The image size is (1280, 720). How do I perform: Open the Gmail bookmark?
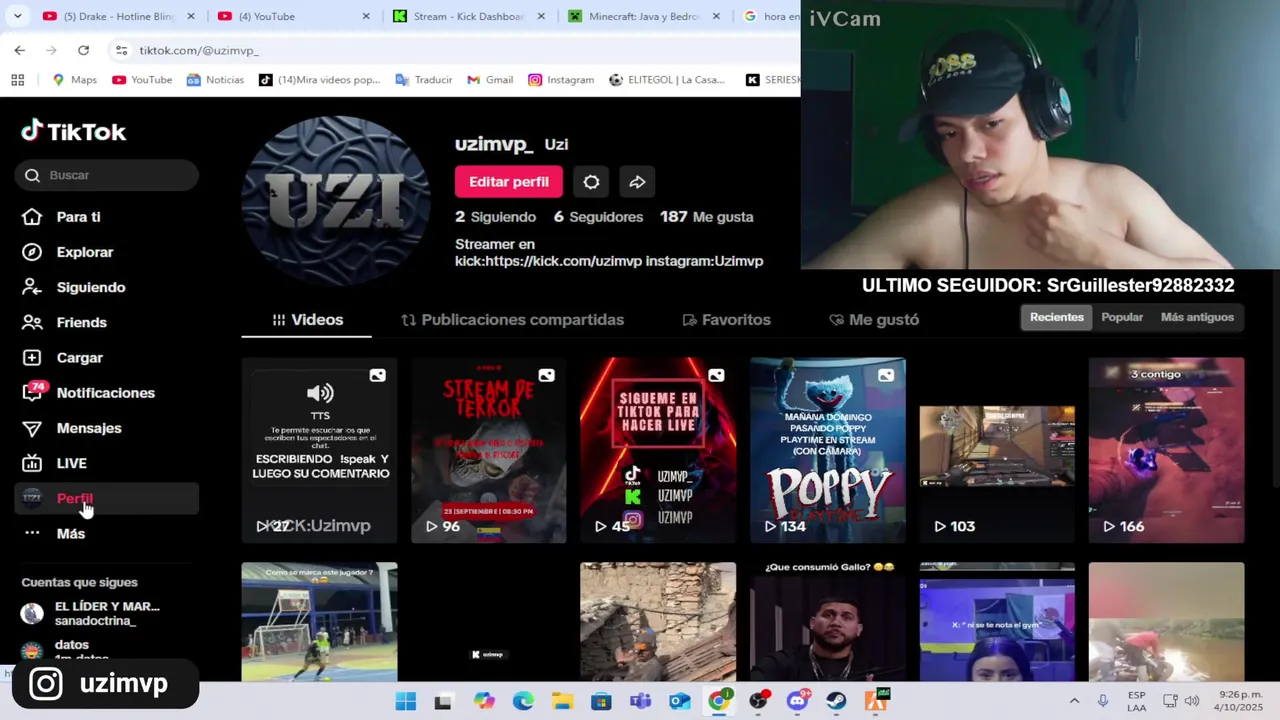pyautogui.click(x=490, y=80)
